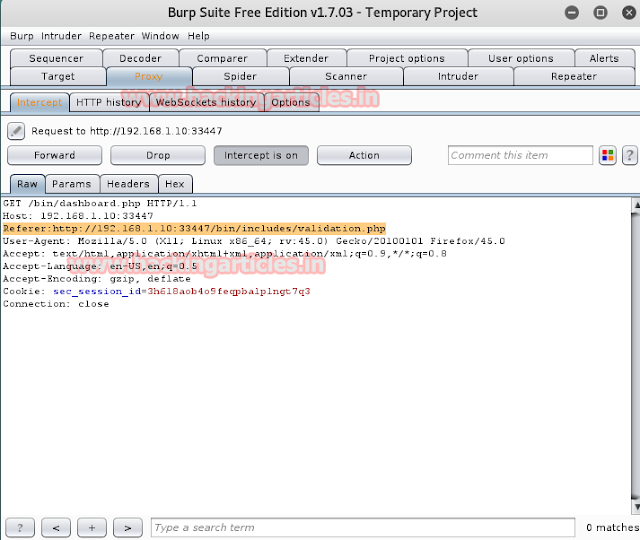
Task: Open the proxy Options sub-tab
Action: 291,102
